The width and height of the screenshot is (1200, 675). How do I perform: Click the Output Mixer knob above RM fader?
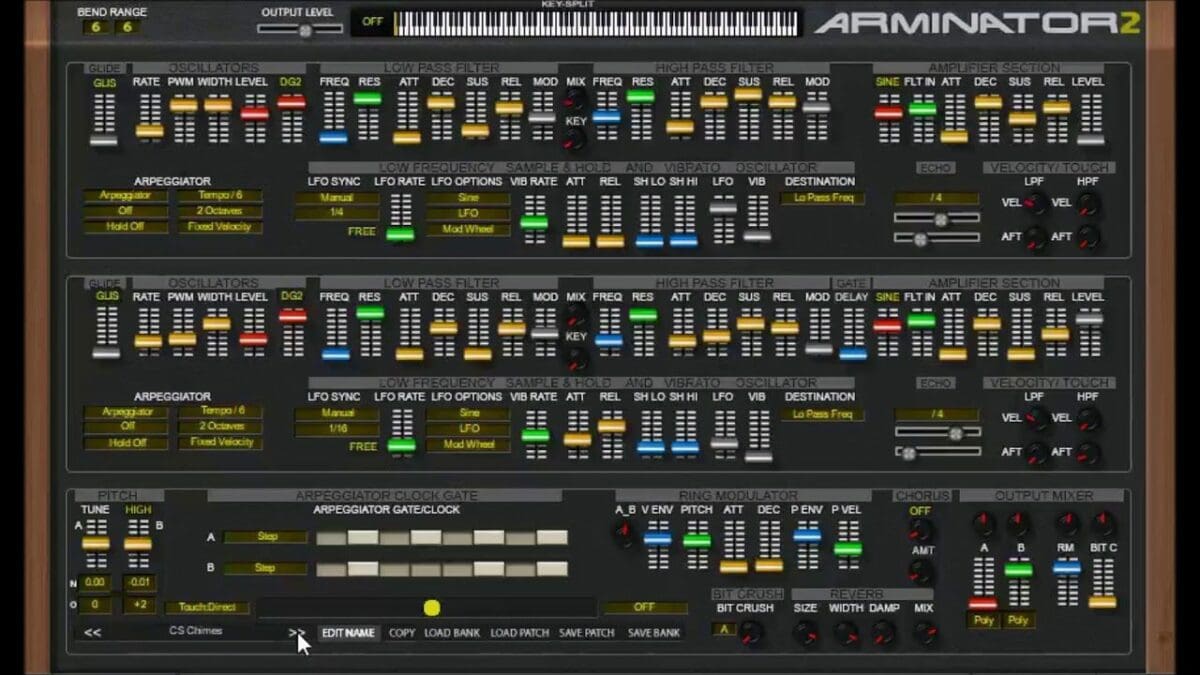point(1068,523)
